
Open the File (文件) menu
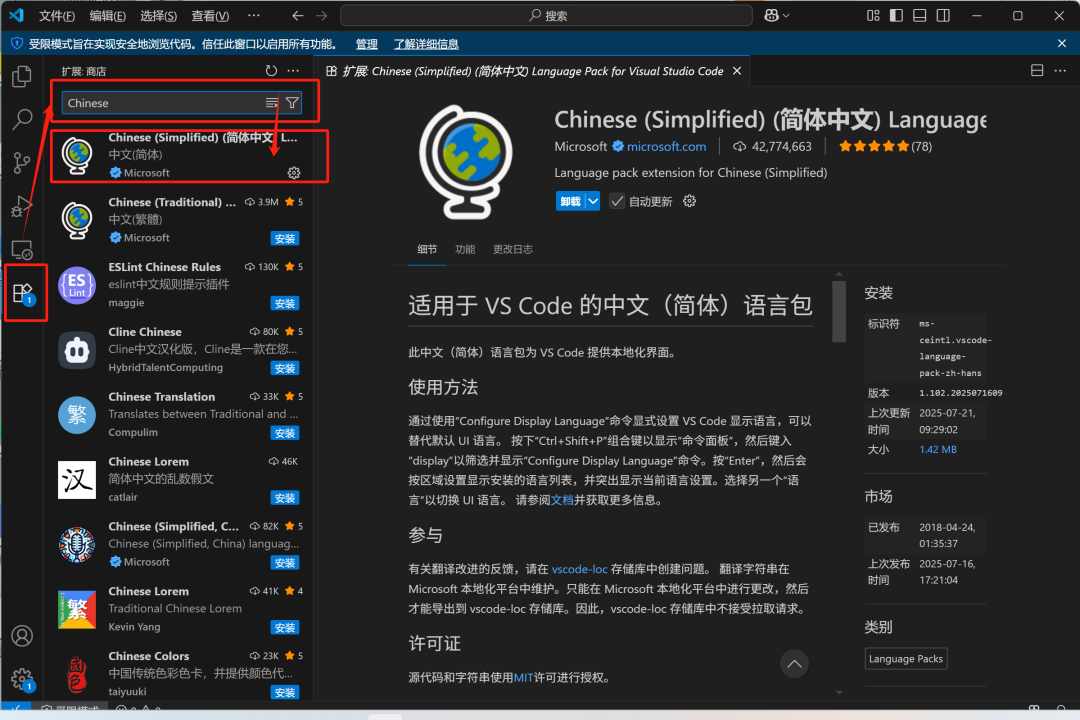(57, 15)
